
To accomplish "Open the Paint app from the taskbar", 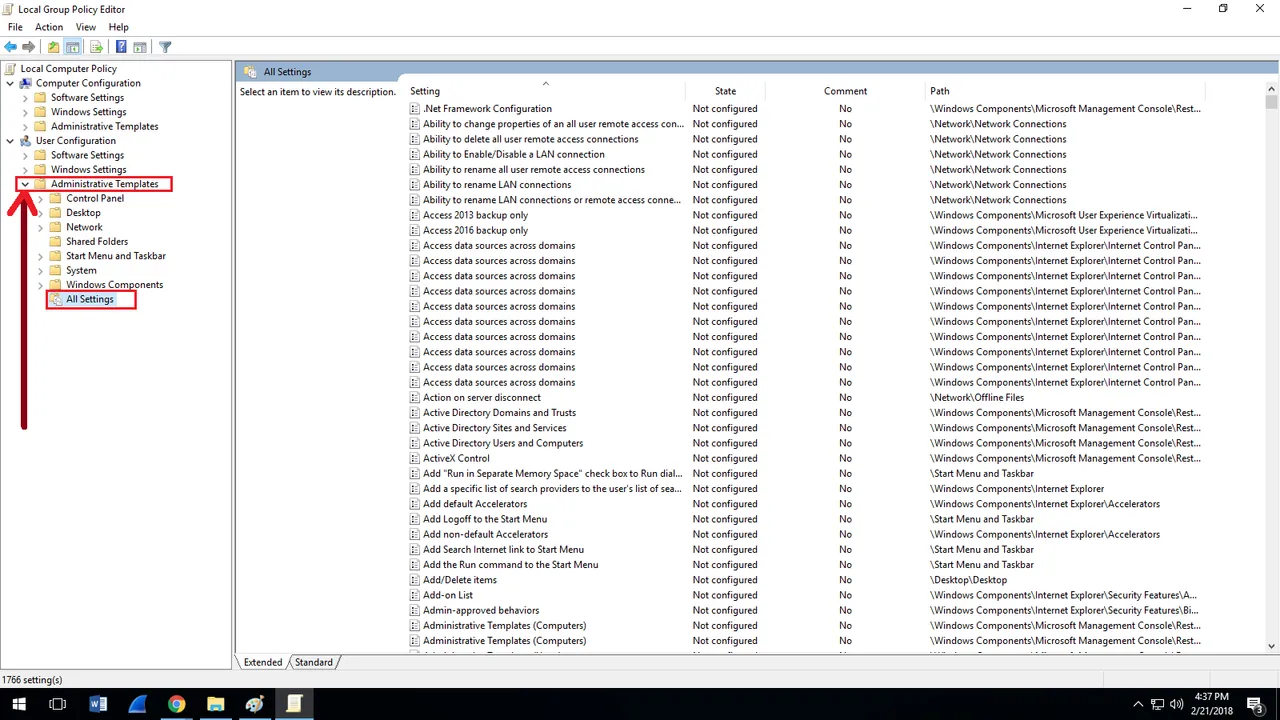I will point(254,704).
